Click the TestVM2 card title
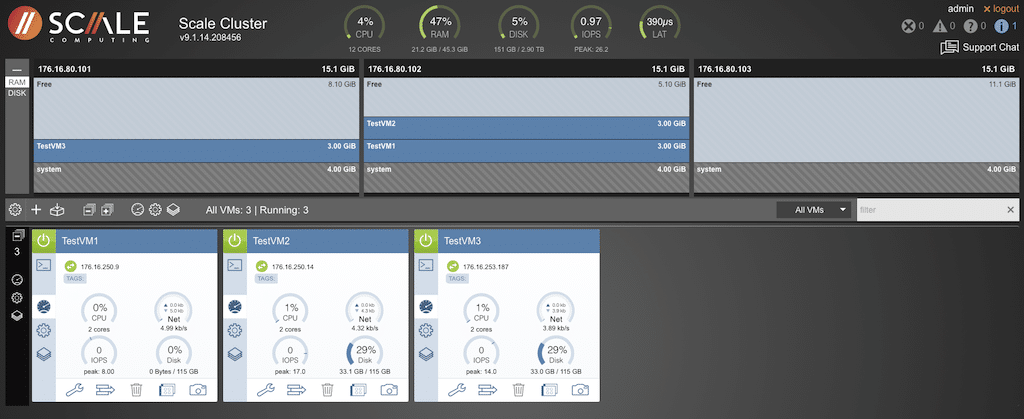Viewport: 1024px width, 419px height. 272,241
